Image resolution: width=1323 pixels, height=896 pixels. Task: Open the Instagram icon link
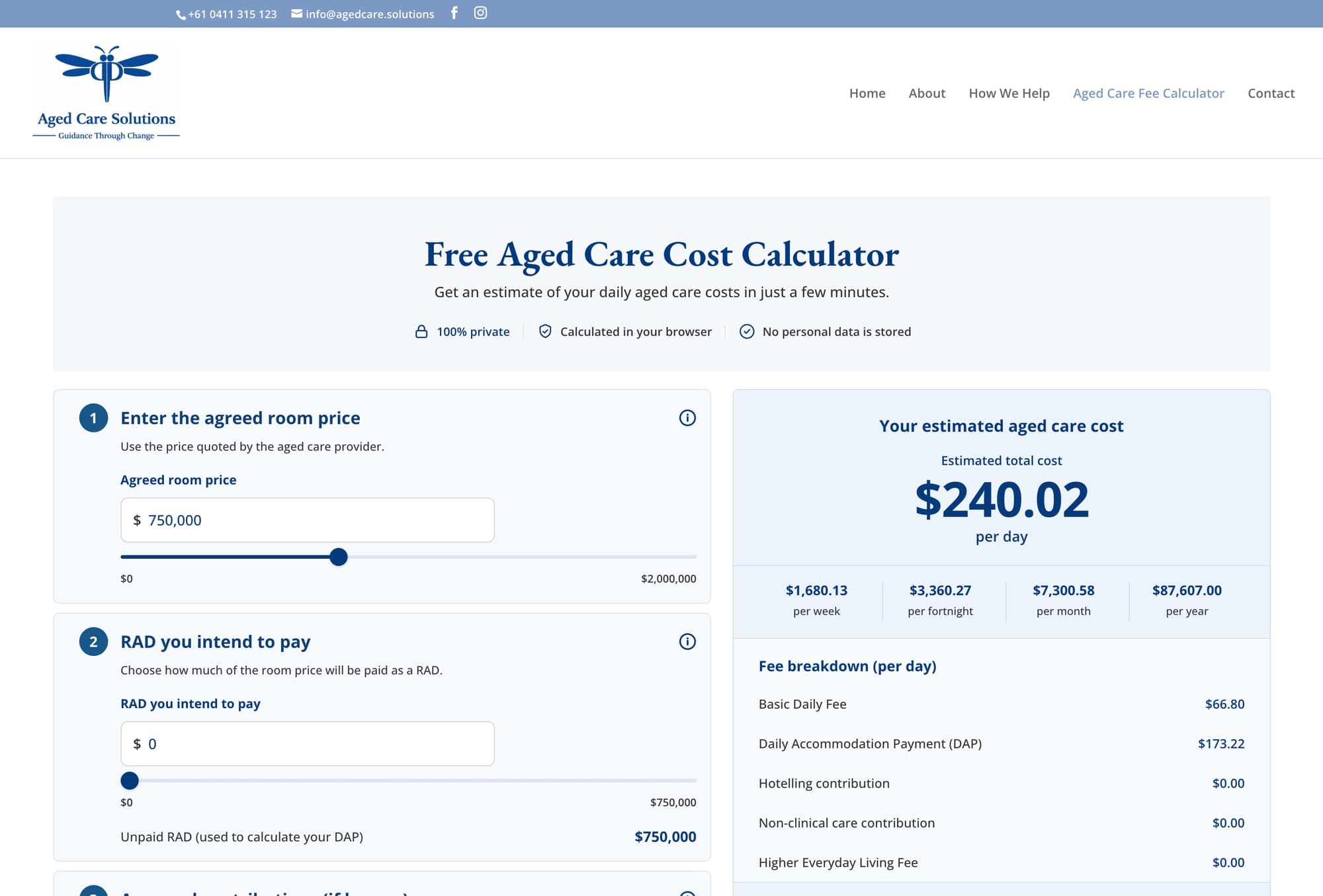pyautogui.click(x=481, y=13)
